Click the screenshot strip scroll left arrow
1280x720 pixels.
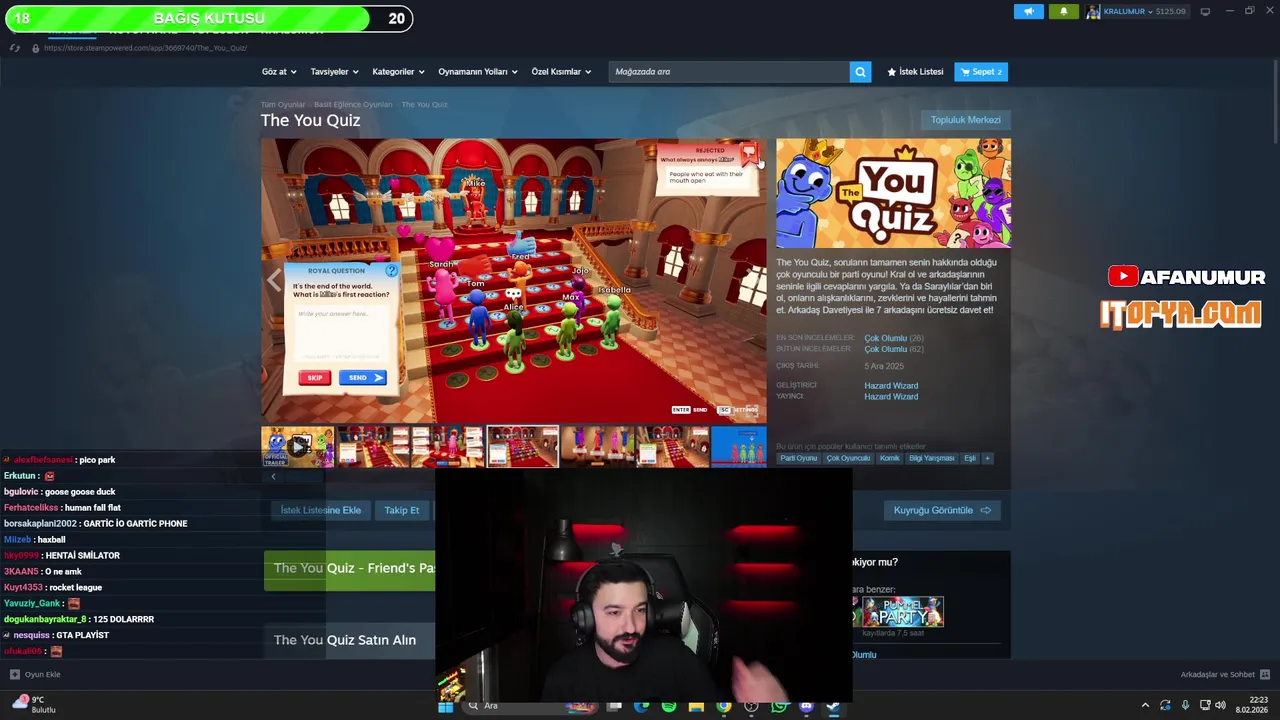pyautogui.click(x=273, y=477)
